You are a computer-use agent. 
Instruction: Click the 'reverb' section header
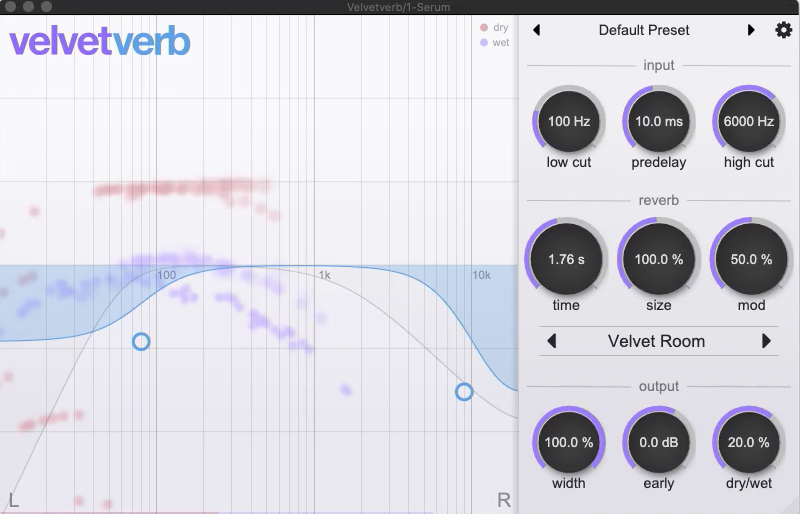coord(659,200)
